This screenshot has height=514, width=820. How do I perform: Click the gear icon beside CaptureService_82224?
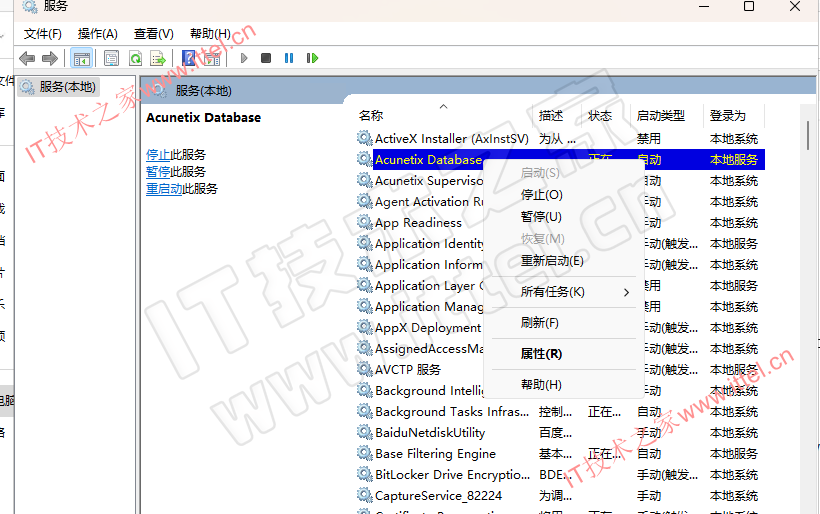pyautogui.click(x=365, y=495)
